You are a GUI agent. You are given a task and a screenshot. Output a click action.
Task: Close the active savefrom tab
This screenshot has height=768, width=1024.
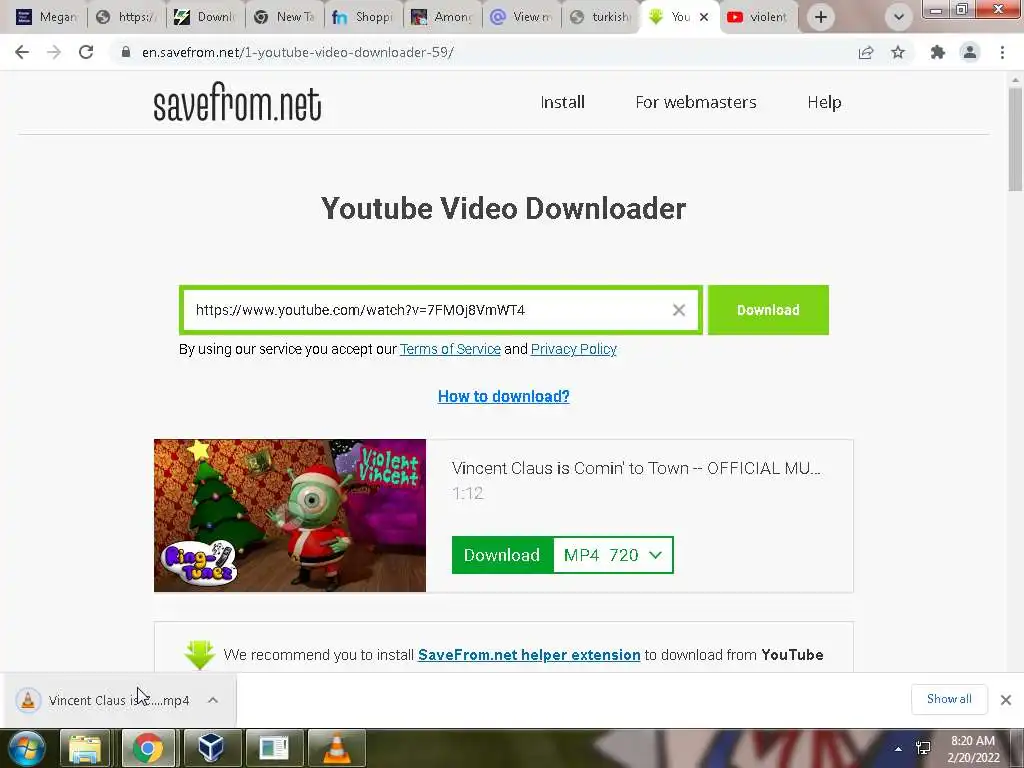(x=704, y=17)
